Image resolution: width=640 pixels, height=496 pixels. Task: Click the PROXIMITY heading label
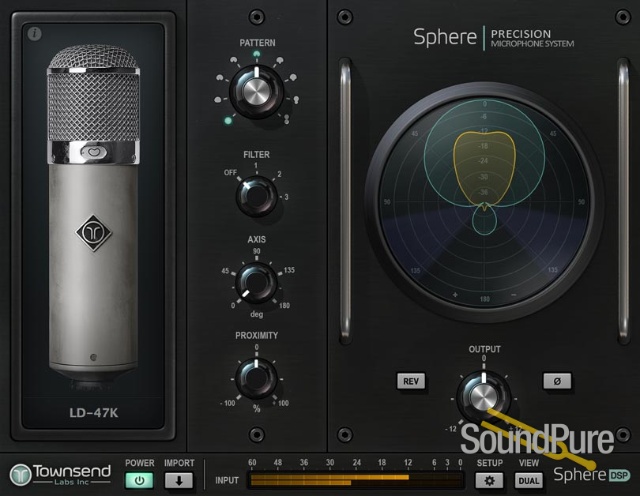[256, 335]
